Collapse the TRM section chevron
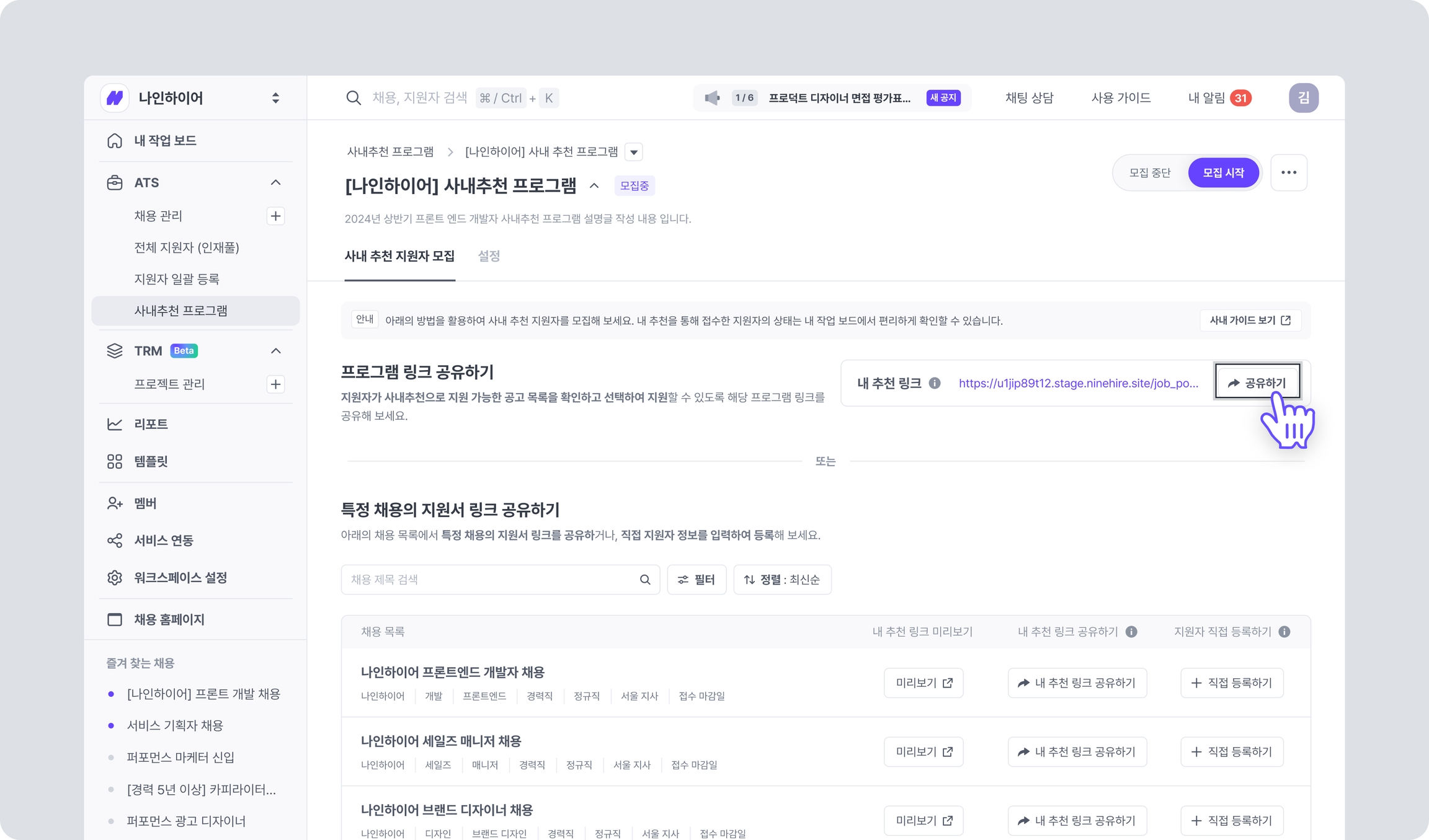 (x=275, y=351)
